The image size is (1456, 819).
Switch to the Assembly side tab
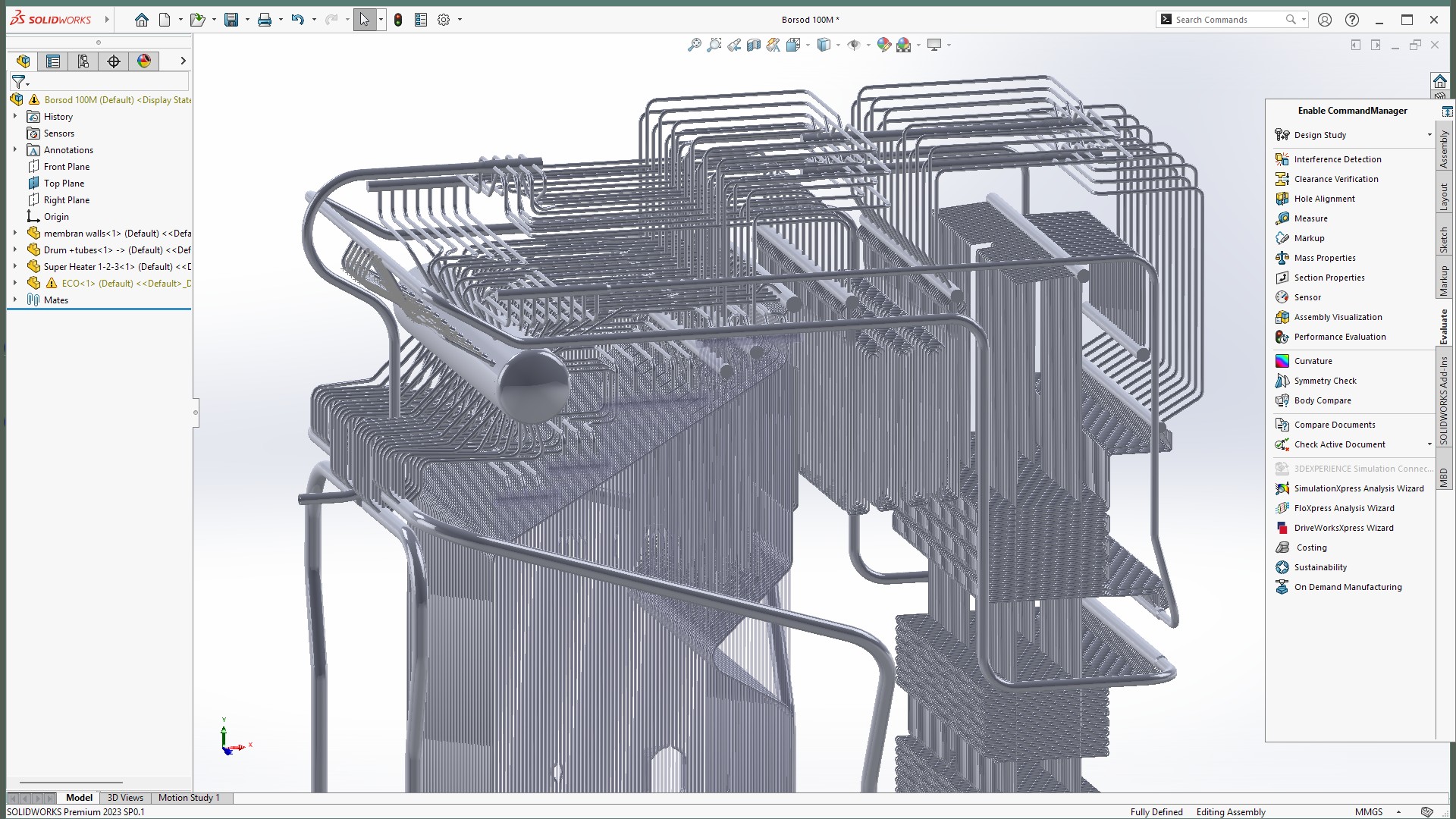tap(1444, 149)
